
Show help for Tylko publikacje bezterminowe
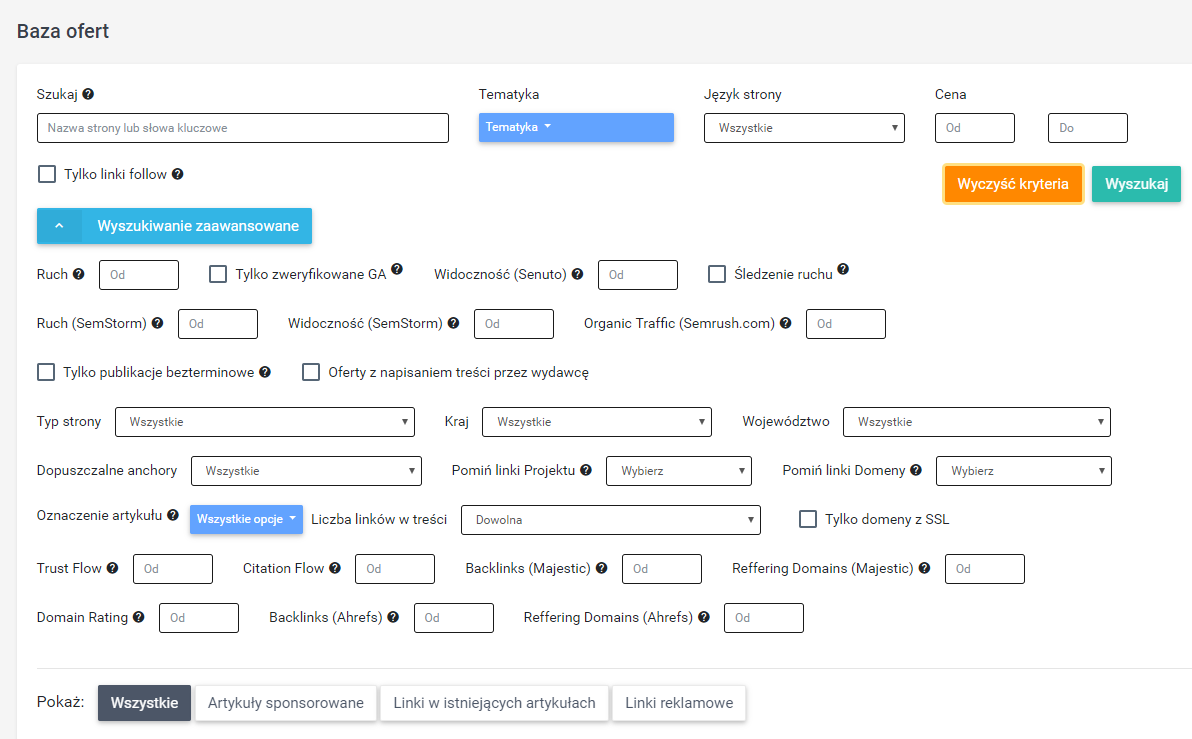(265, 372)
